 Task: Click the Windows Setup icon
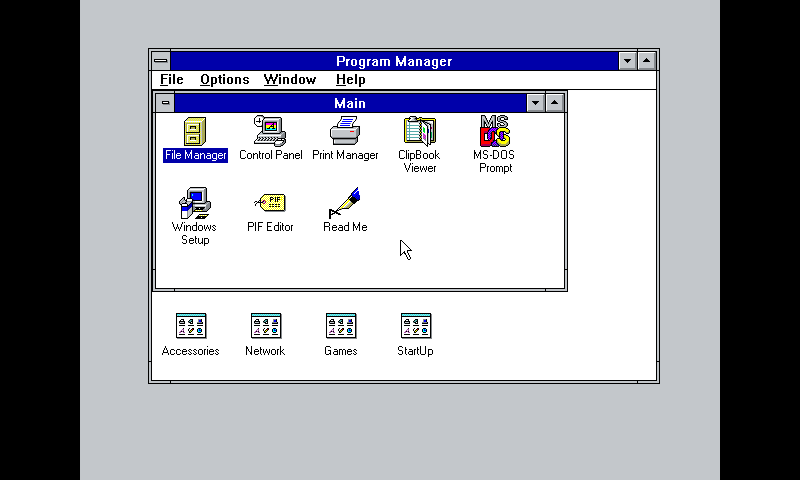coord(195,204)
